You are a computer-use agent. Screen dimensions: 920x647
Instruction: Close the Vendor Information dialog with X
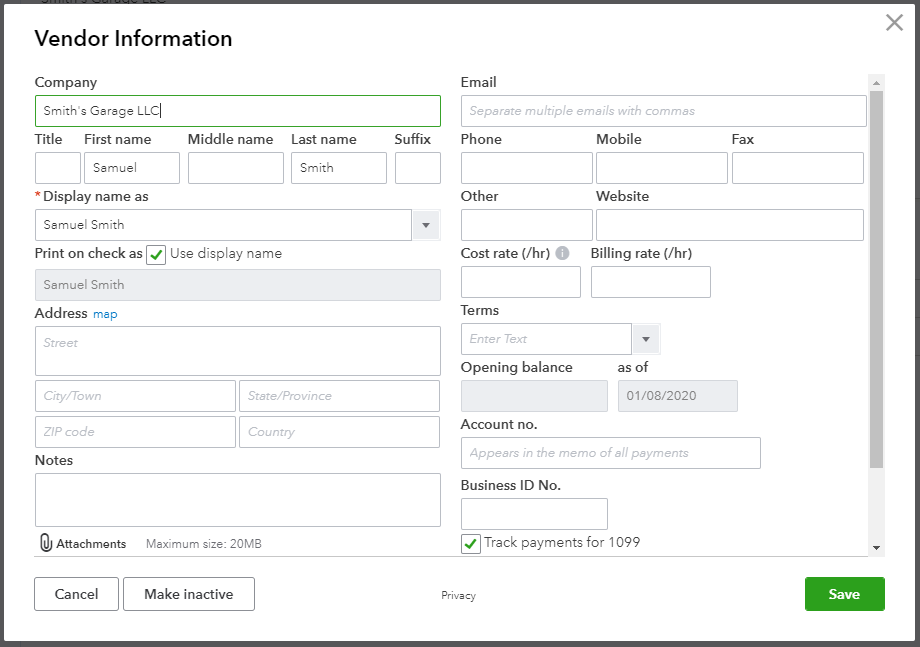coord(894,23)
